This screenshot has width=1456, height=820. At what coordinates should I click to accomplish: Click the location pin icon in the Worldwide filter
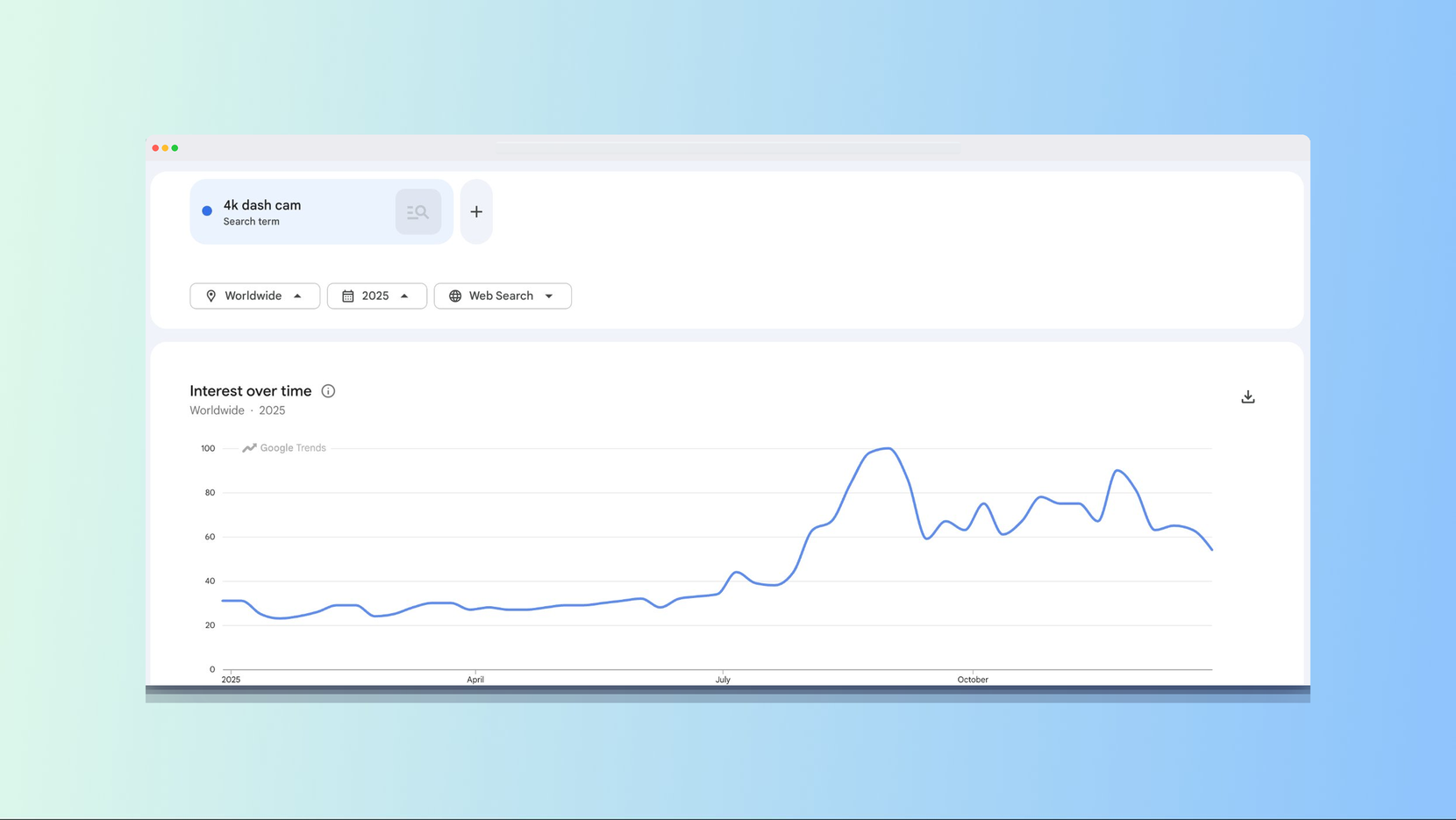click(x=211, y=296)
